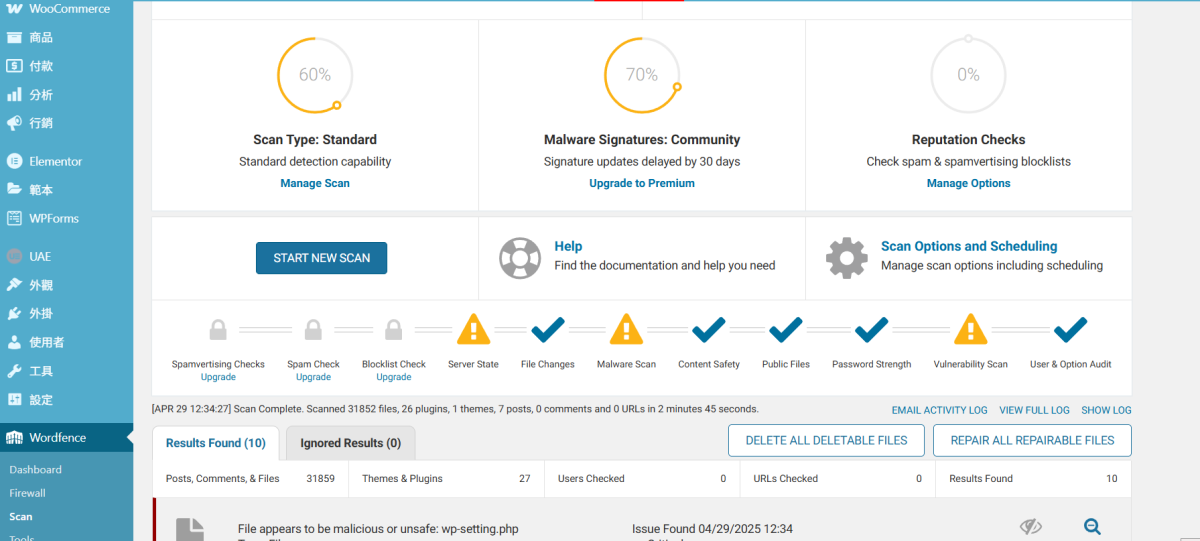Click Upgrade under Blocklist Check
Image resolution: width=1200 pixels, height=541 pixels.
(x=394, y=377)
